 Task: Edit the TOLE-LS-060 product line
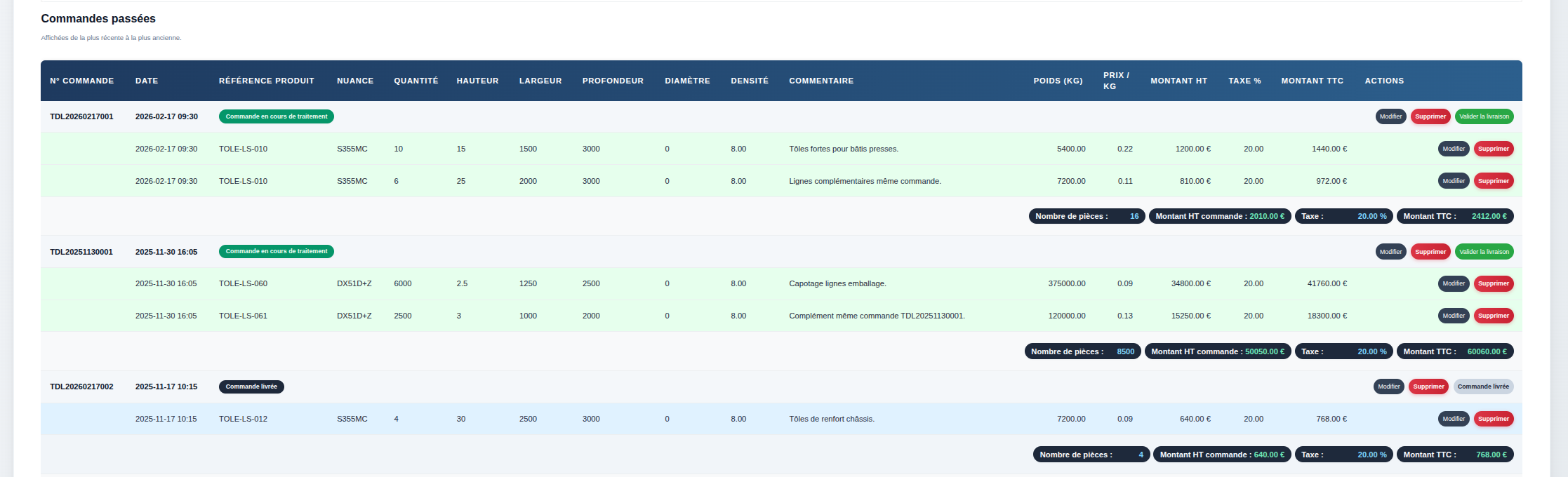click(1453, 284)
